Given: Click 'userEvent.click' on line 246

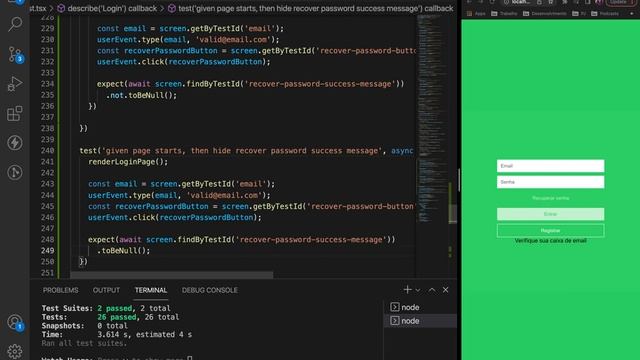Looking at the screenshot, I should tap(122, 217).
